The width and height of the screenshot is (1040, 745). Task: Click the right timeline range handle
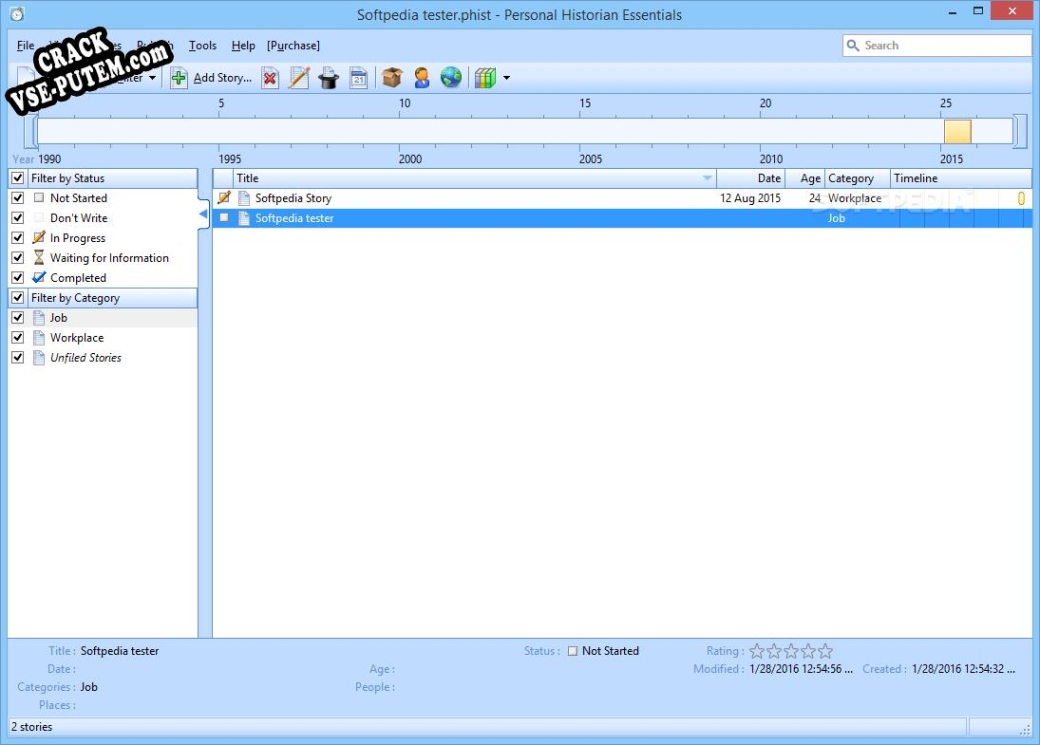pyautogui.click(x=1019, y=131)
